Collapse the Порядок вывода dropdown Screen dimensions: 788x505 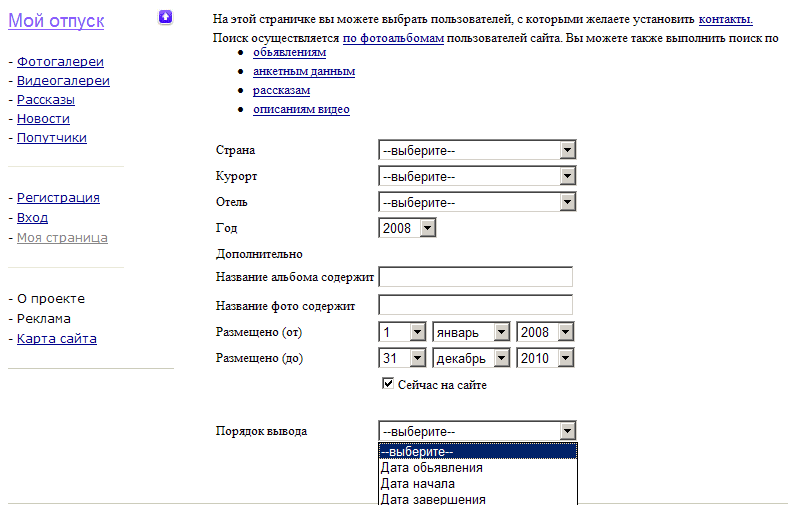click(x=477, y=431)
